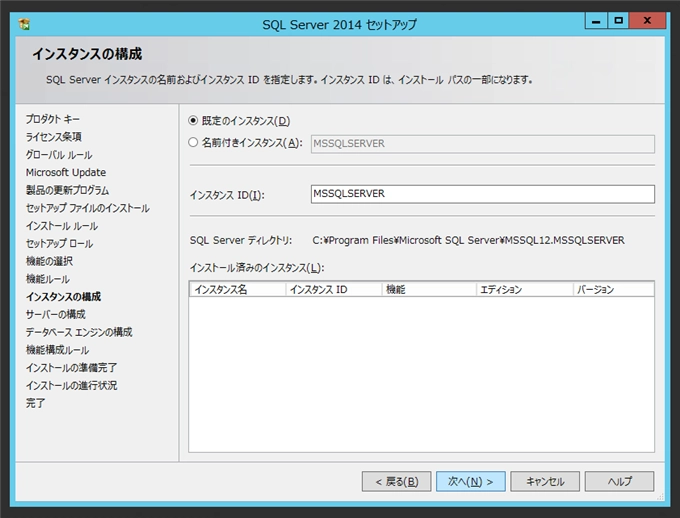This screenshot has height=518, width=680.
Task: Click the バージョン column header
Action: (x=614, y=289)
